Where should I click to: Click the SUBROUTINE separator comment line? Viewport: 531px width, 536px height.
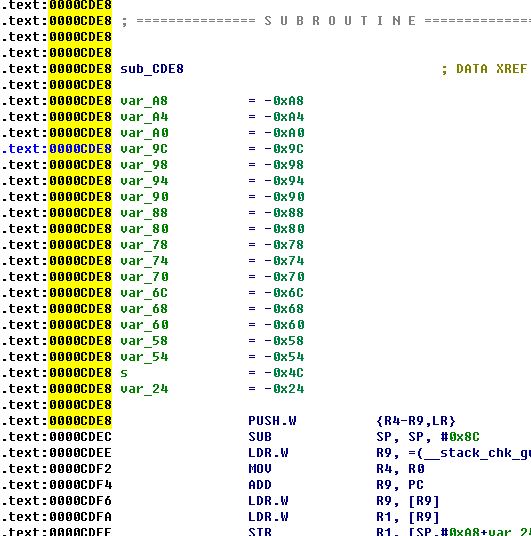pos(326,21)
